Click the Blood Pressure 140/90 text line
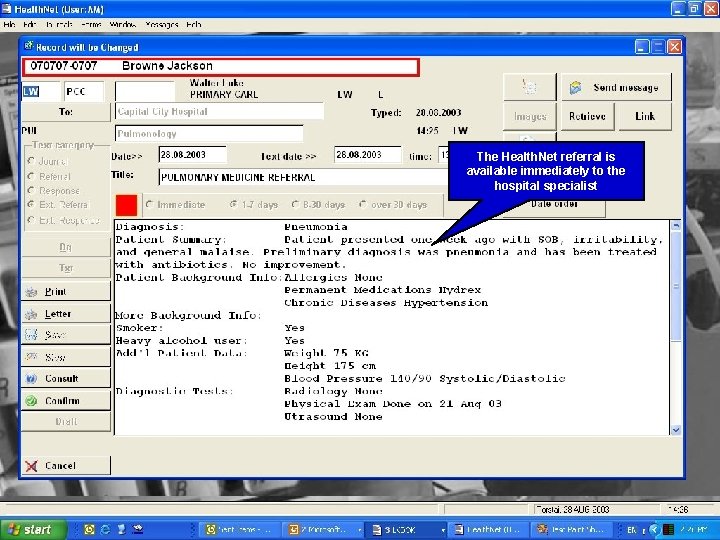Image resolution: width=720 pixels, height=540 pixels. click(x=425, y=378)
